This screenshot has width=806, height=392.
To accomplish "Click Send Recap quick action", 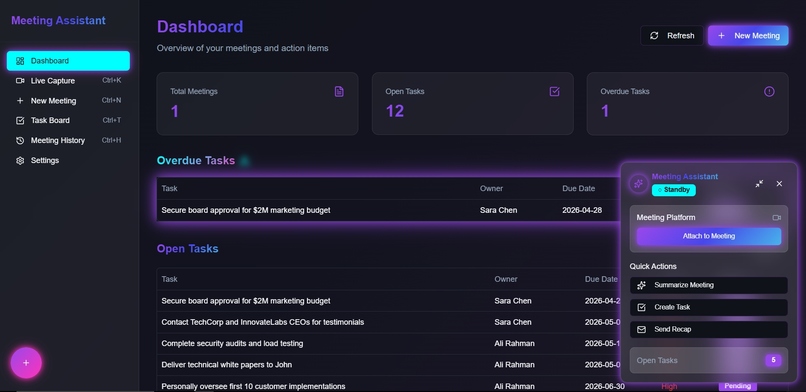I will coord(709,329).
